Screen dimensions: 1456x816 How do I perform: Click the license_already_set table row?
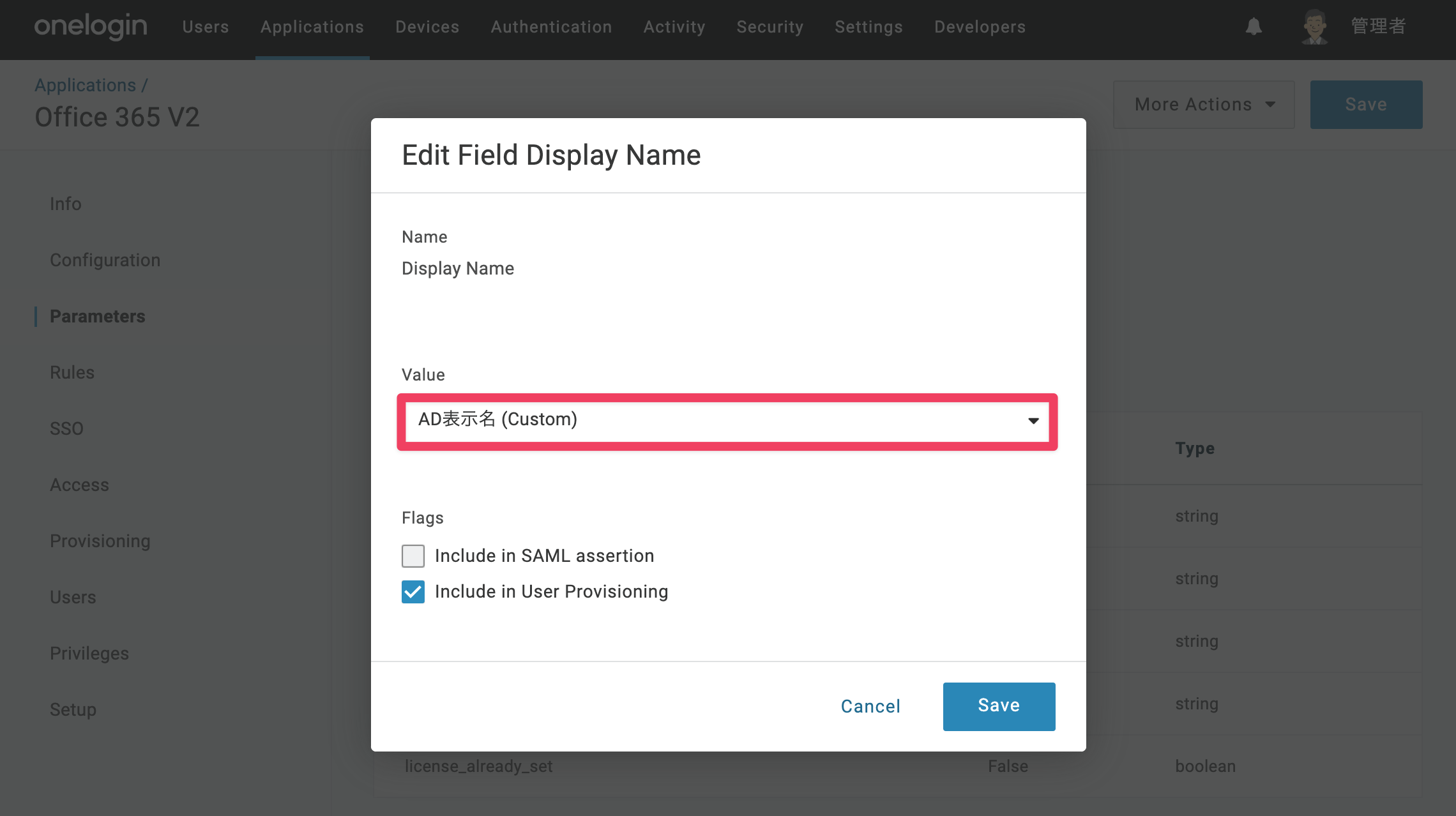(899, 767)
